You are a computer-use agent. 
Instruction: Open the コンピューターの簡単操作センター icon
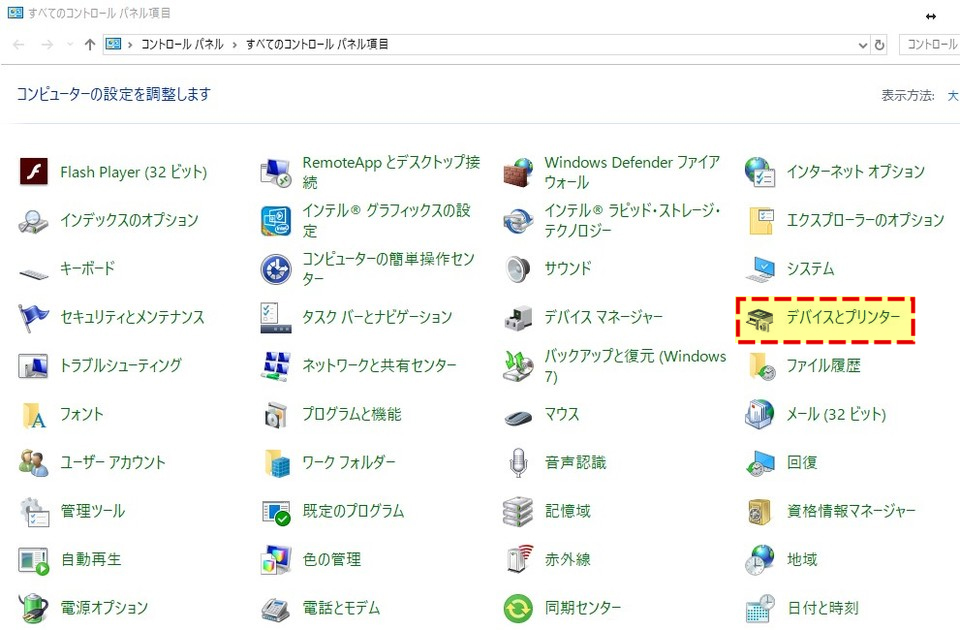(276, 269)
